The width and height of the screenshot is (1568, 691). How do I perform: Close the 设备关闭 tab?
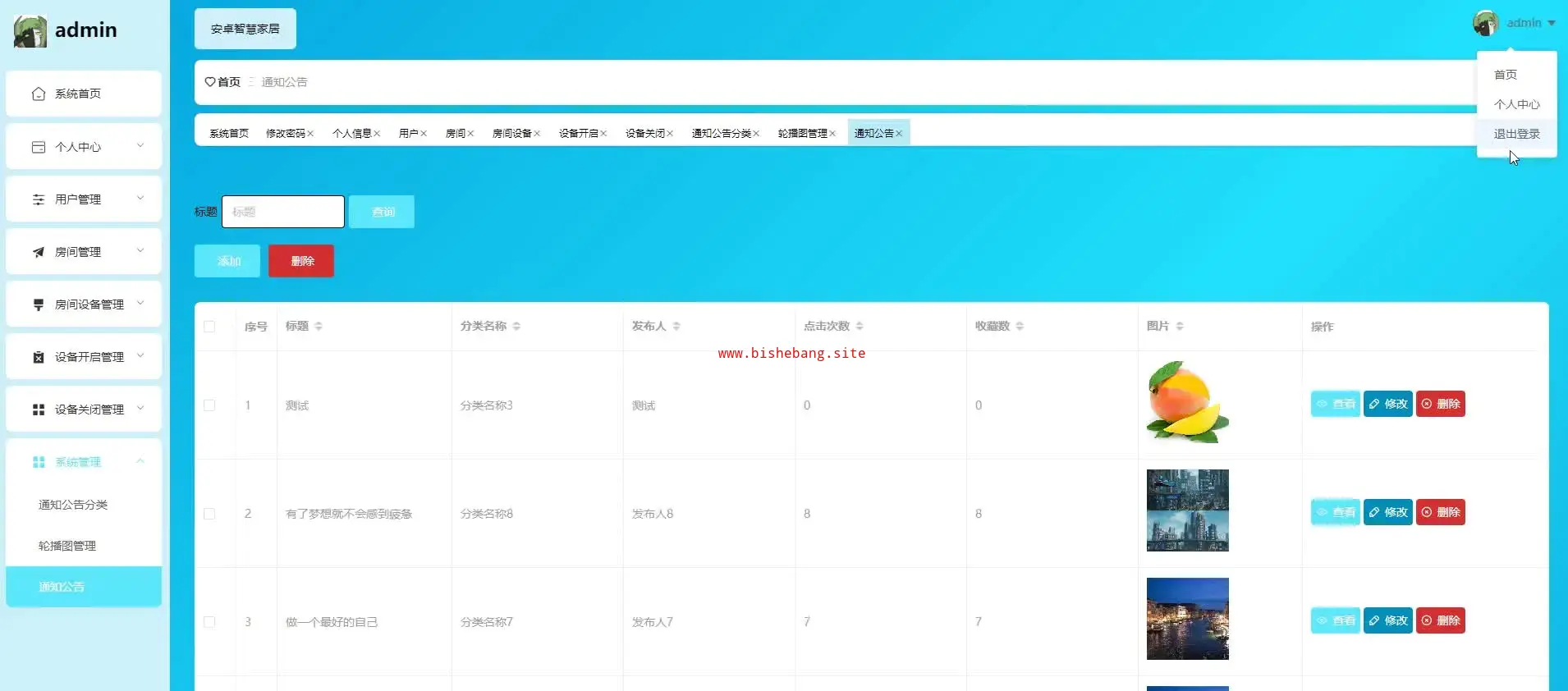pyautogui.click(x=670, y=134)
